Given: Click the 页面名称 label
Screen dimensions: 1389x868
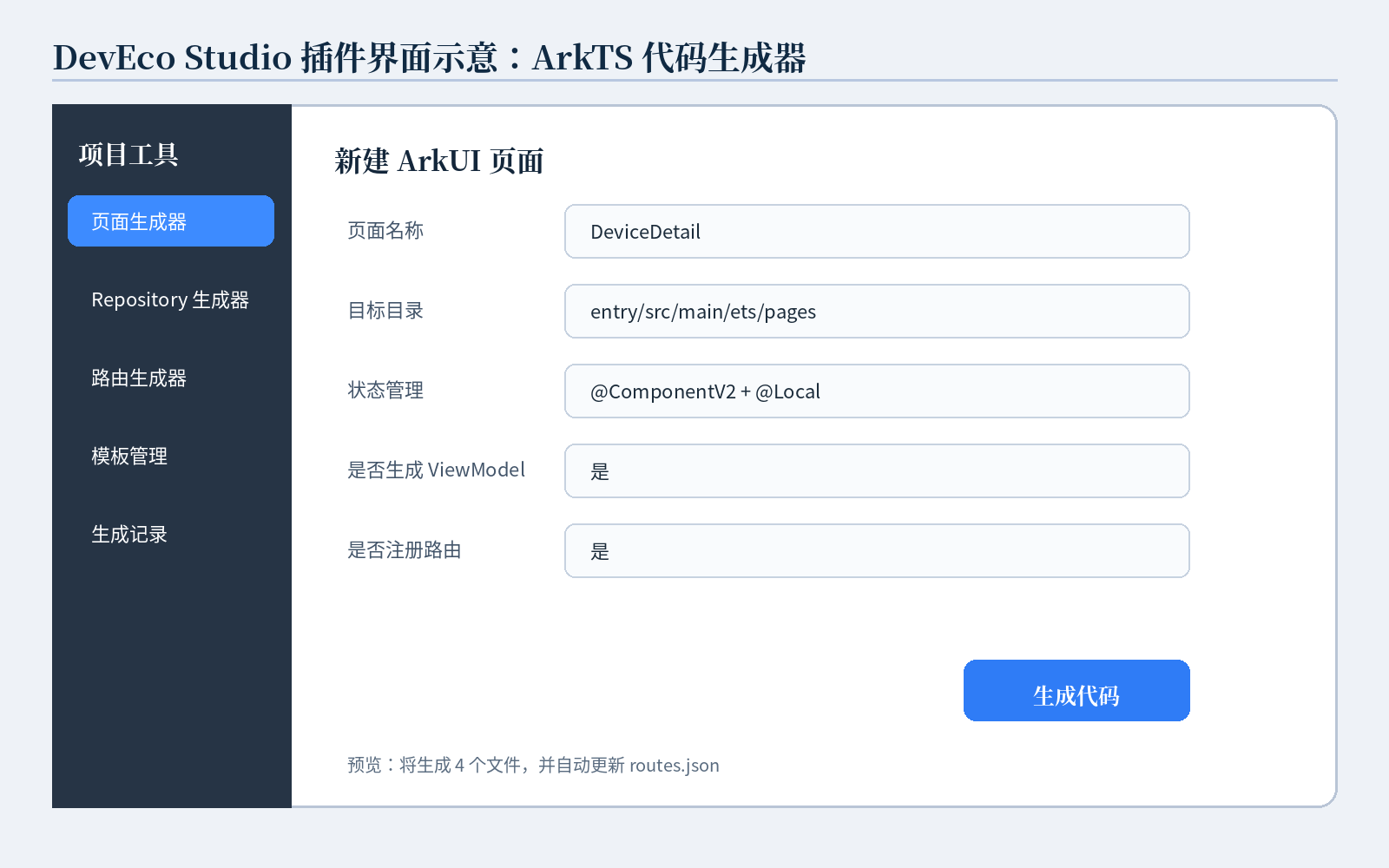Looking at the screenshot, I should coord(385,231).
